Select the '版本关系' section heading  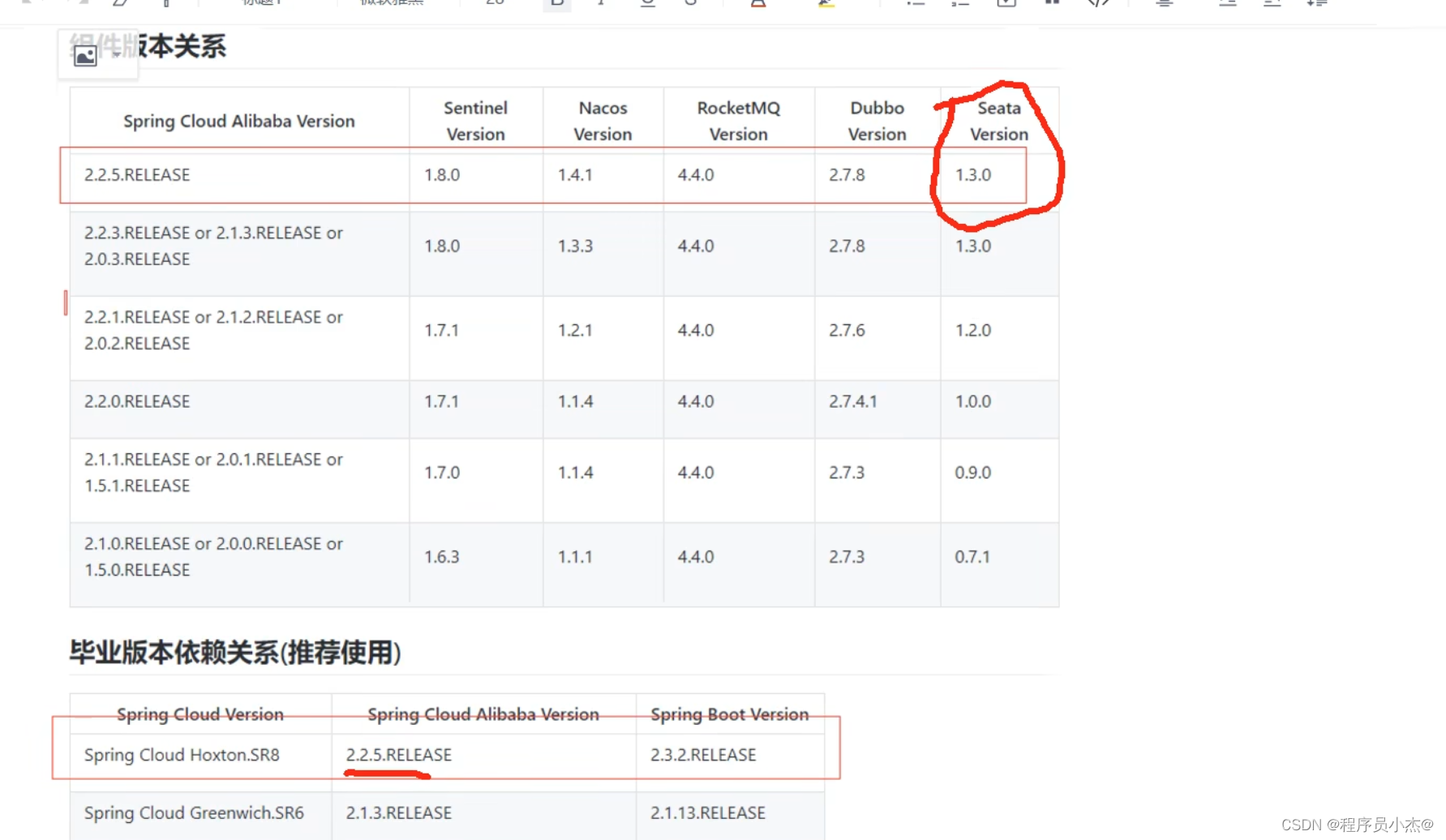click(x=148, y=46)
